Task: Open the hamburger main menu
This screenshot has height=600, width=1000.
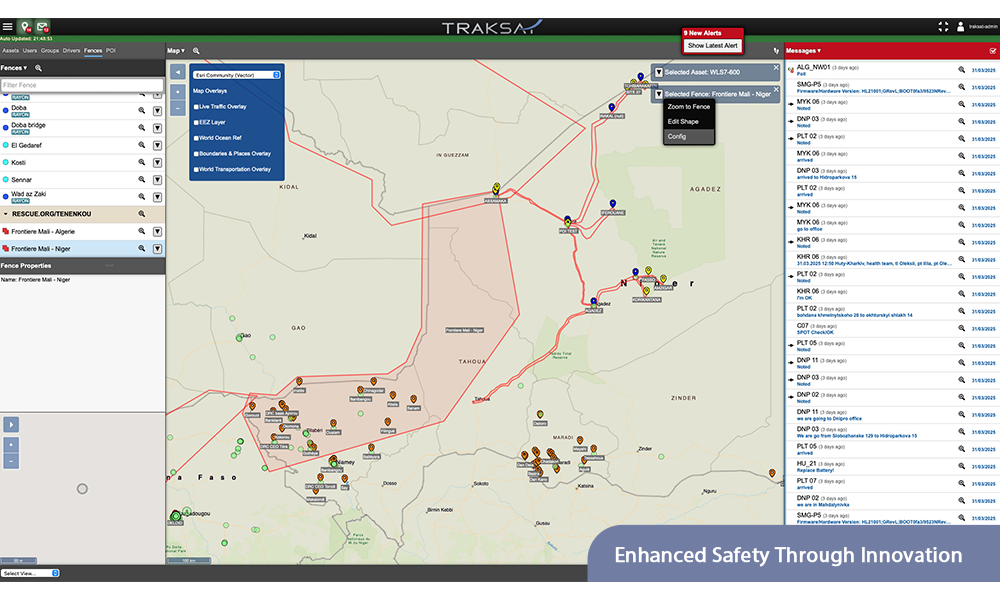Action: tap(8, 27)
